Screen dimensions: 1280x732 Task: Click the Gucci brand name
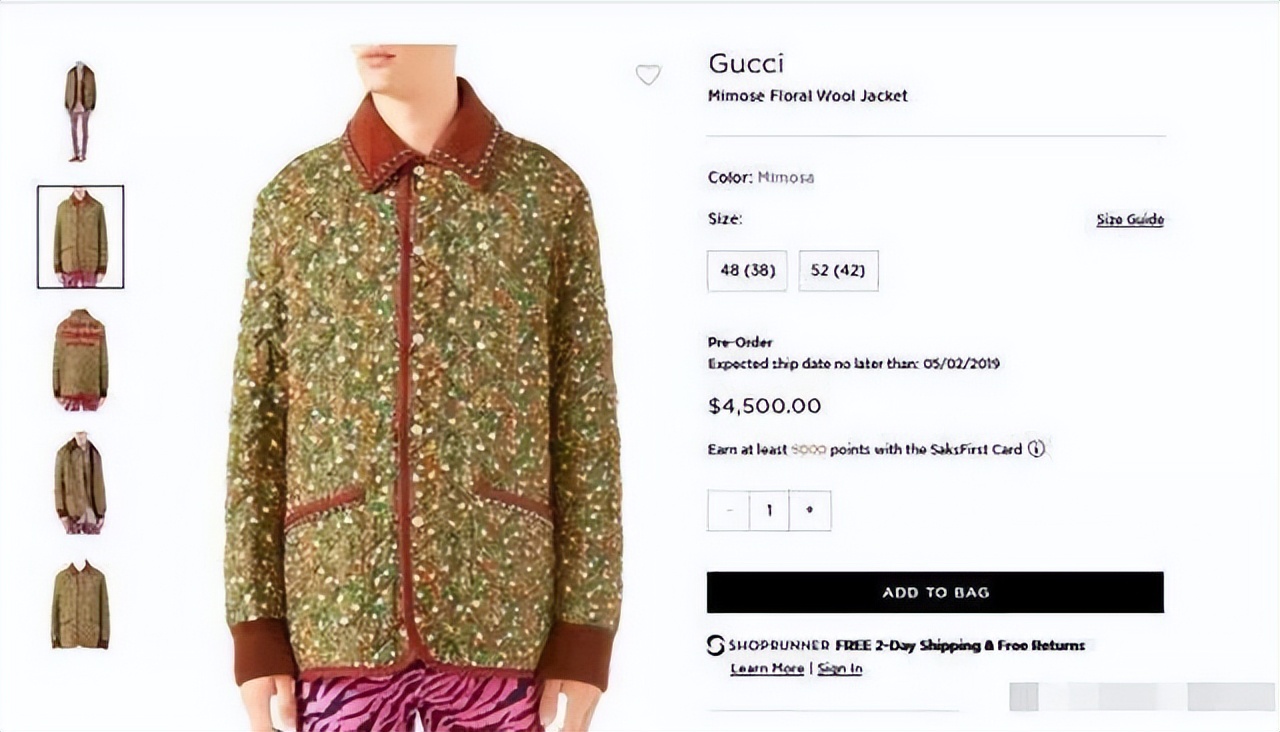(746, 64)
